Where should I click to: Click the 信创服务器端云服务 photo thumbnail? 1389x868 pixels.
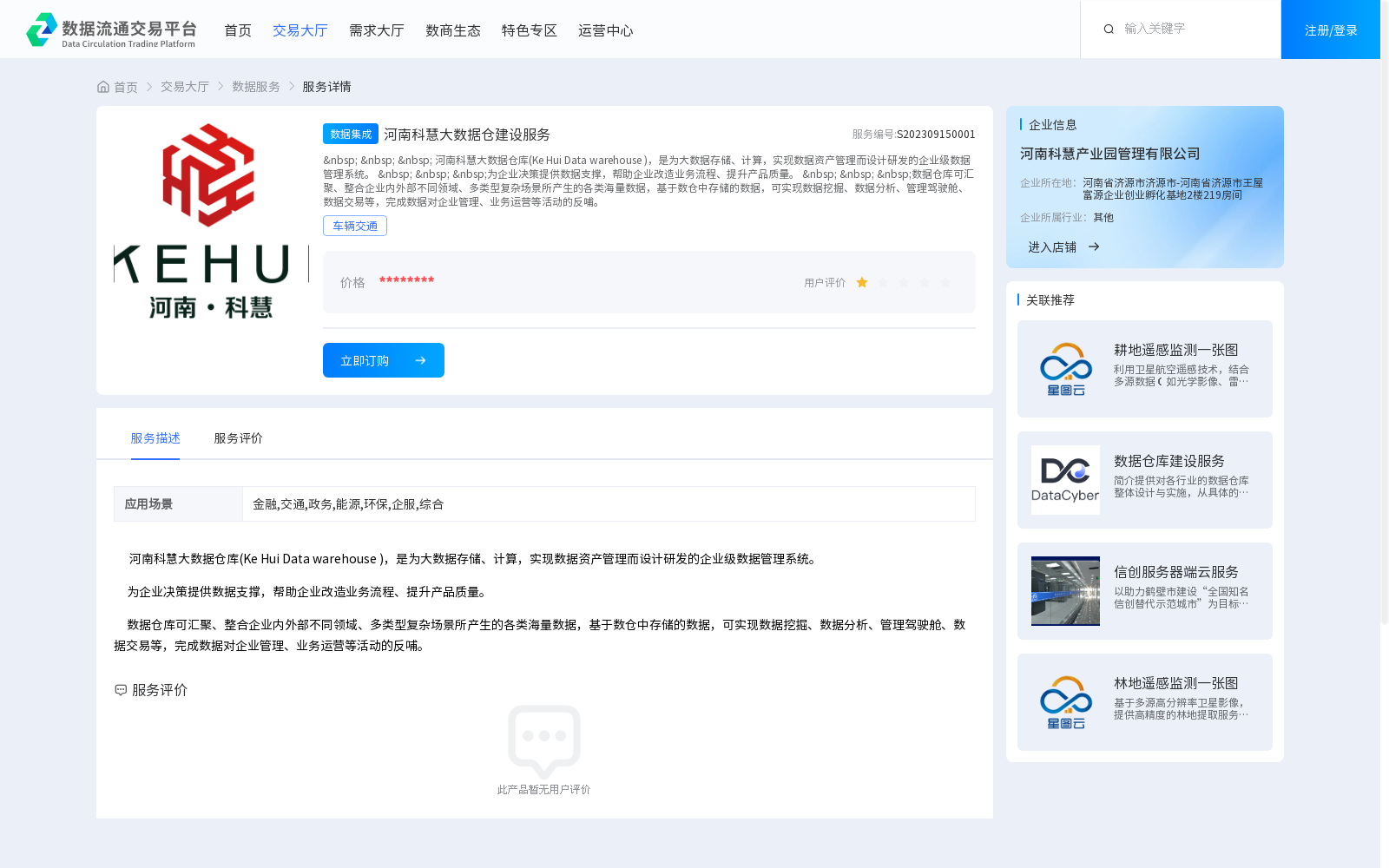(1065, 591)
